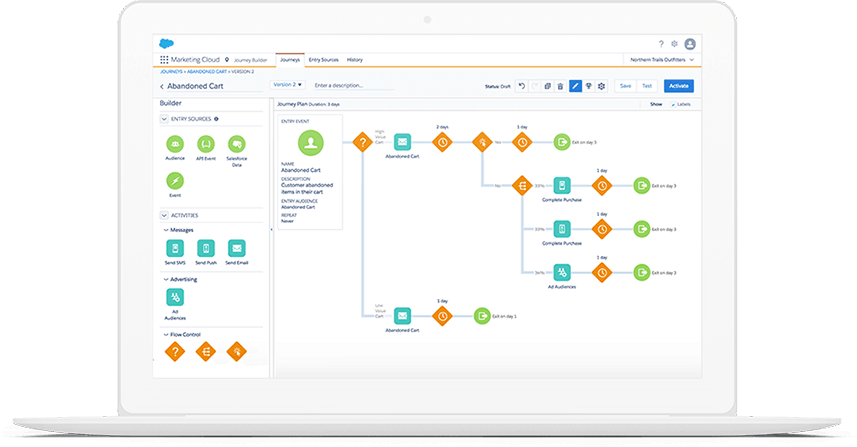The width and height of the screenshot is (857, 447).
Task: Switch to the Entry Sources tab
Action: tap(324, 60)
